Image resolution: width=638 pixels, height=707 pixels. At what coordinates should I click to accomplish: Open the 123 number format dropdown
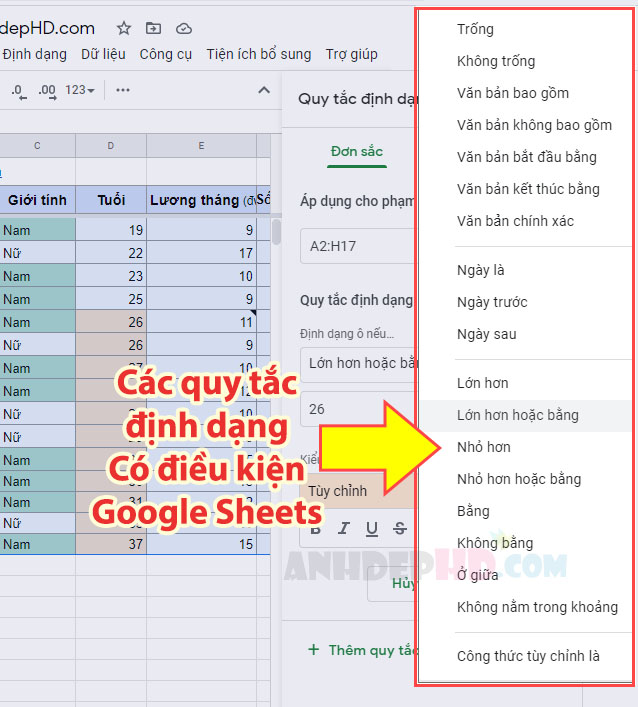[80, 90]
